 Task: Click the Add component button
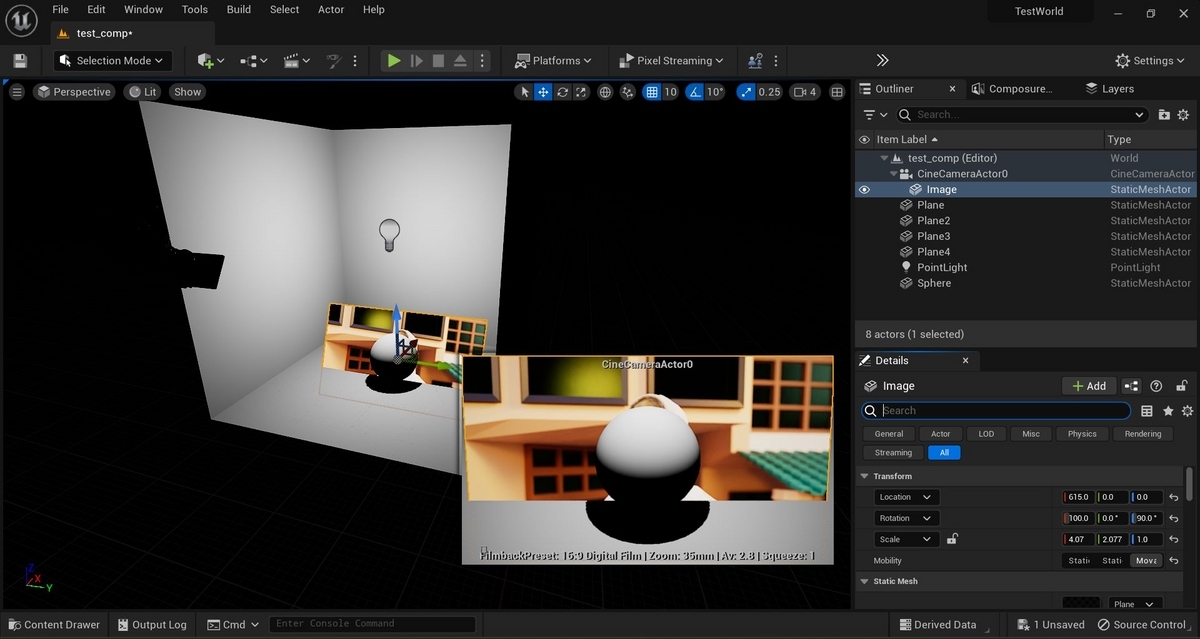pyautogui.click(x=1089, y=386)
